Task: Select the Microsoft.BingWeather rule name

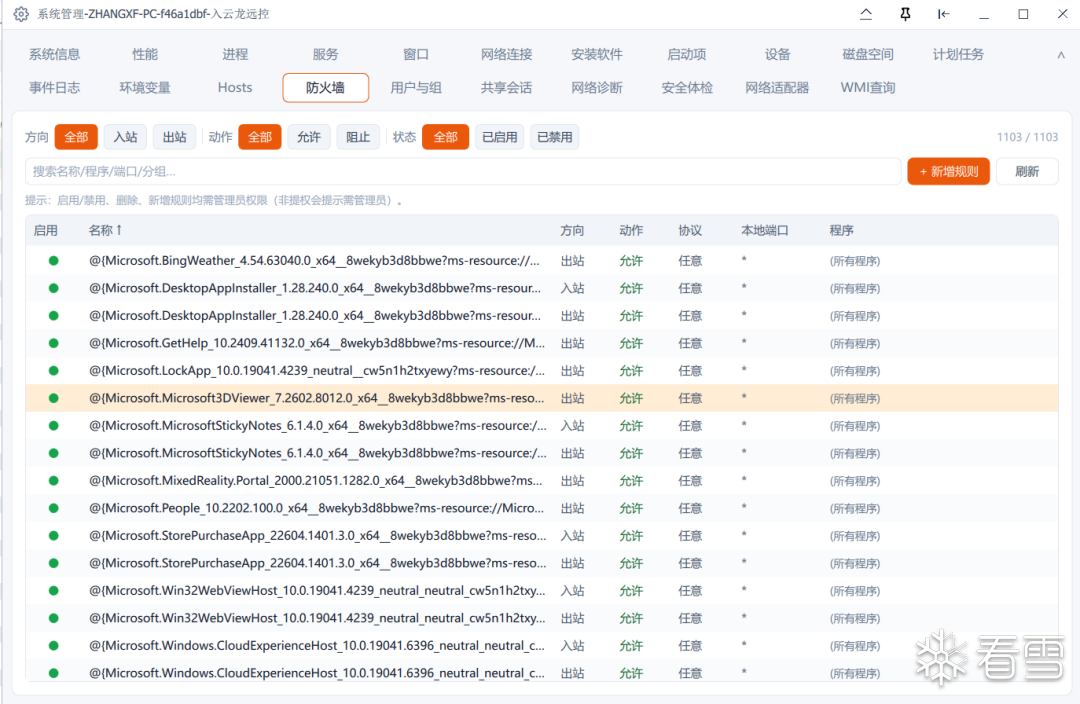Action: [314, 260]
